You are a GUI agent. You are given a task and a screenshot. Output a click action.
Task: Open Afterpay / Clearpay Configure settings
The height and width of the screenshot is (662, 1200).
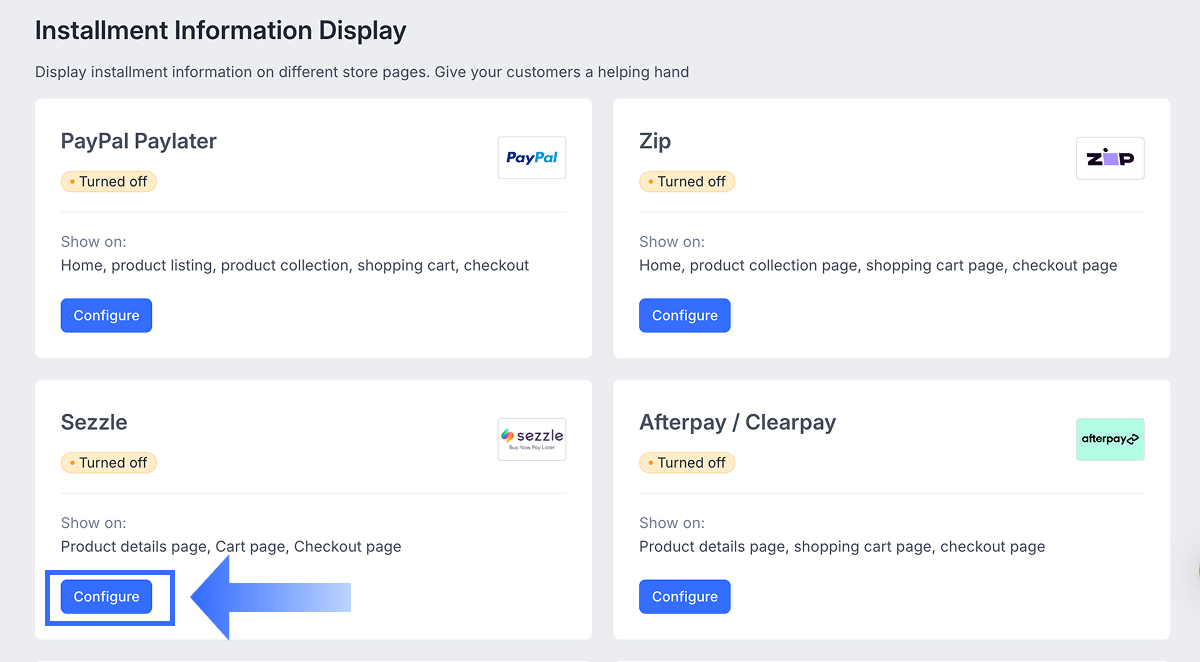pyautogui.click(x=685, y=597)
